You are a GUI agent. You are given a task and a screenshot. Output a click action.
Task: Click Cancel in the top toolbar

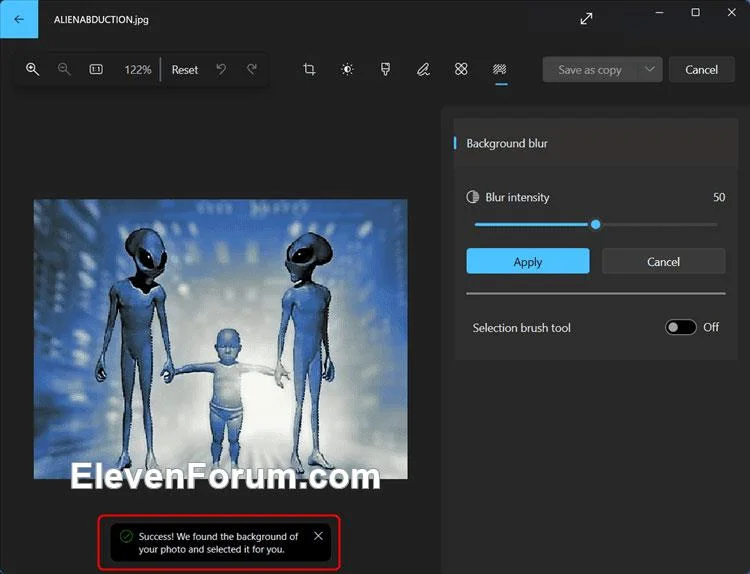pyautogui.click(x=701, y=70)
